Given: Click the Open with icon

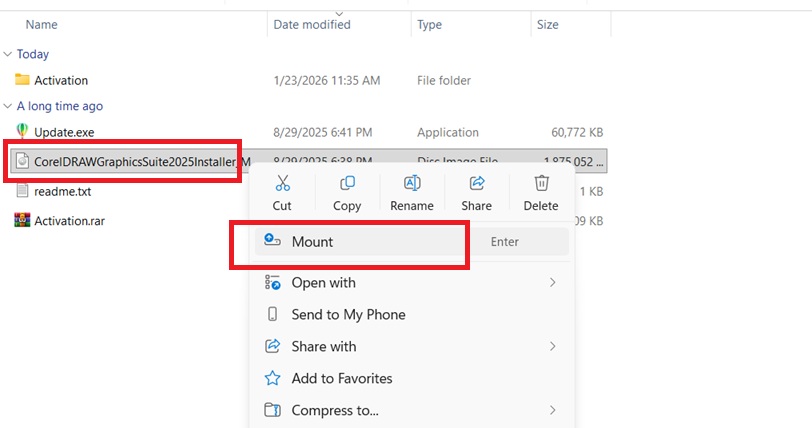Looking at the screenshot, I should pos(272,282).
